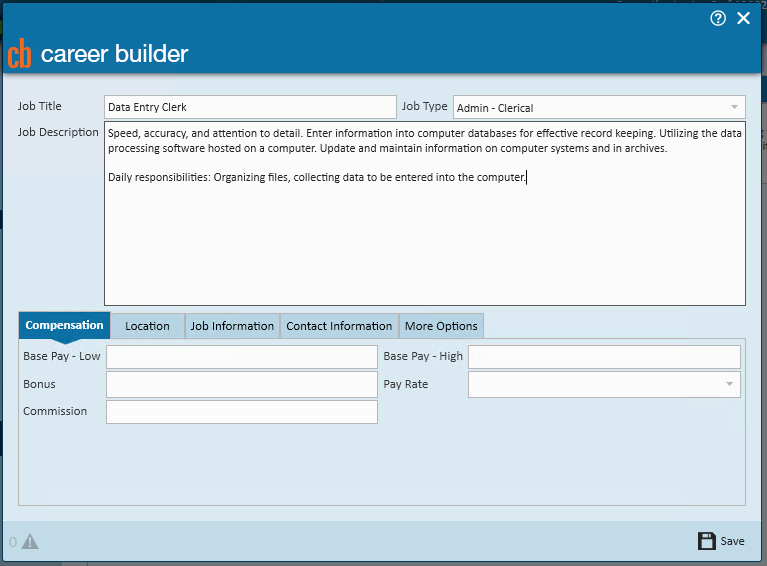The width and height of the screenshot is (767, 566).
Task: Click the floppy disk save icon
Action: click(706, 541)
